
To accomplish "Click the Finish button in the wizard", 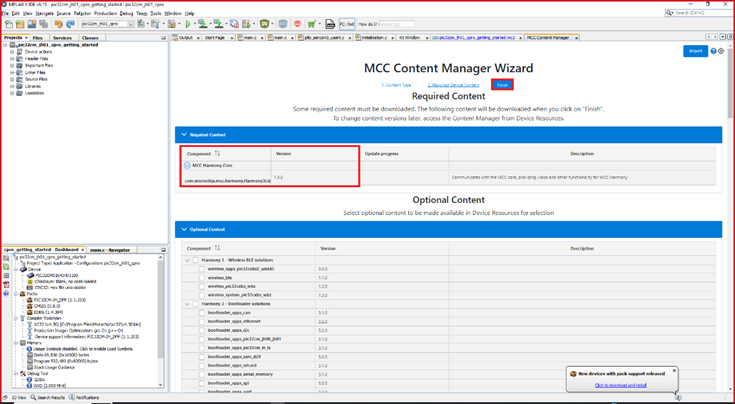I will click(x=502, y=85).
